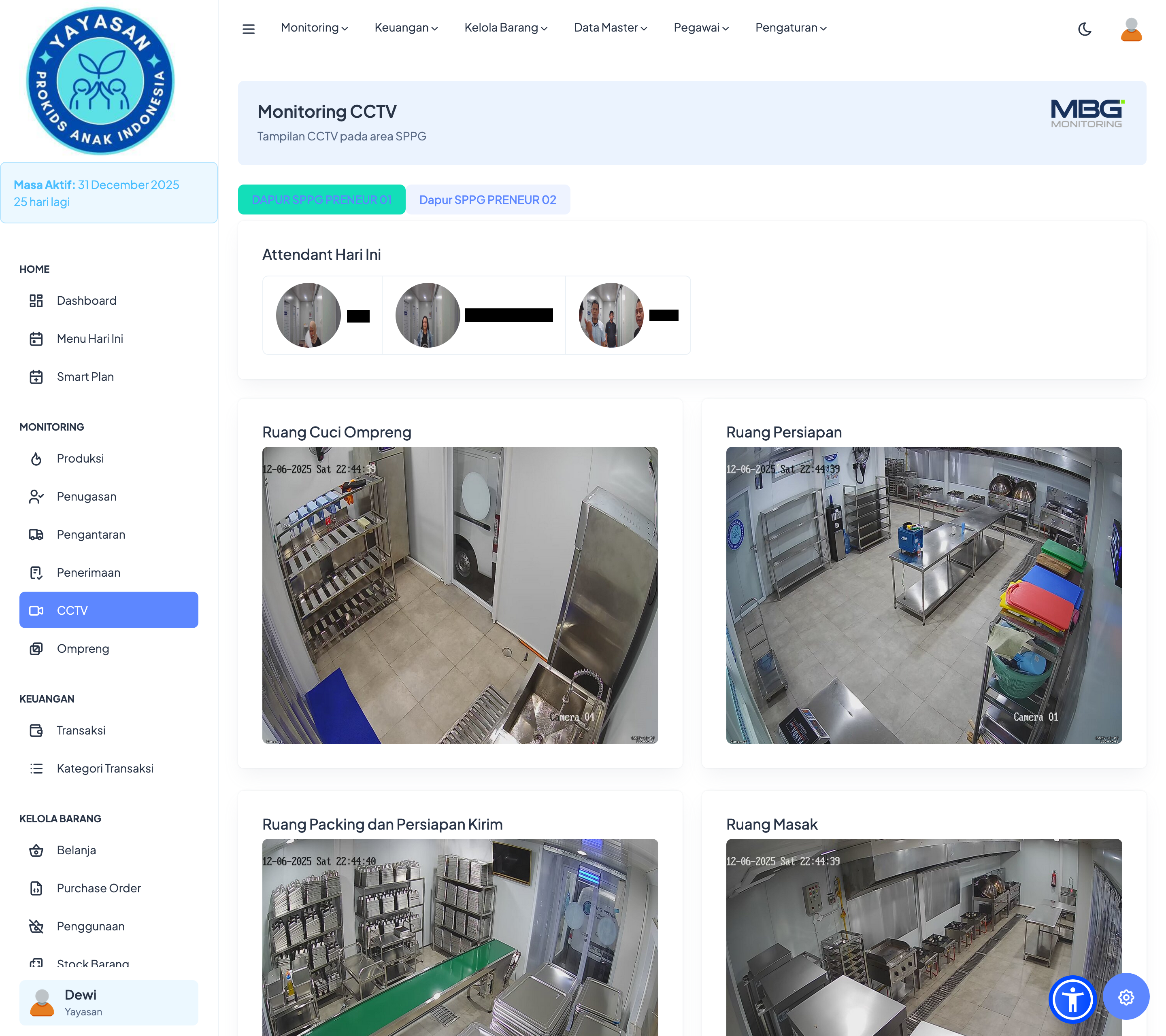This screenshot has height=1036, width=1166.
Task: Expand the Keuangan dropdown menu
Action: click(406, 28)
